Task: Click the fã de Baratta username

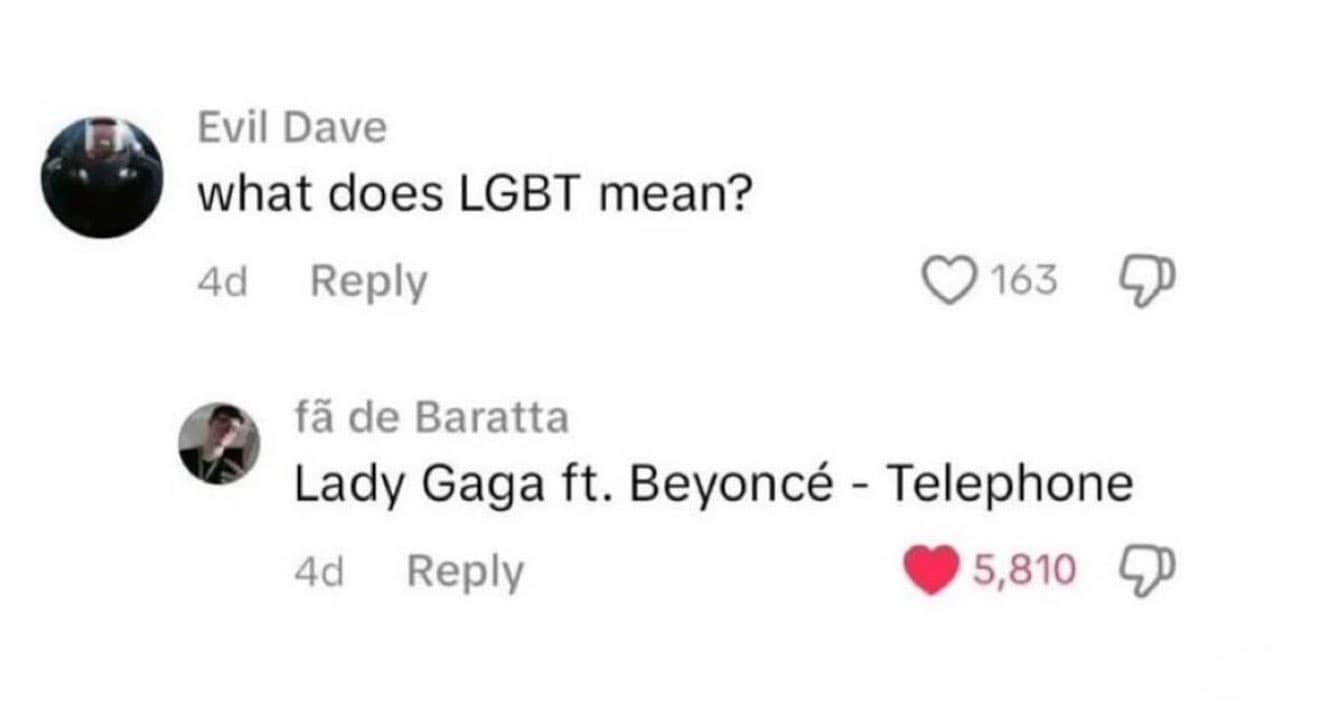Action: (431, 417)
